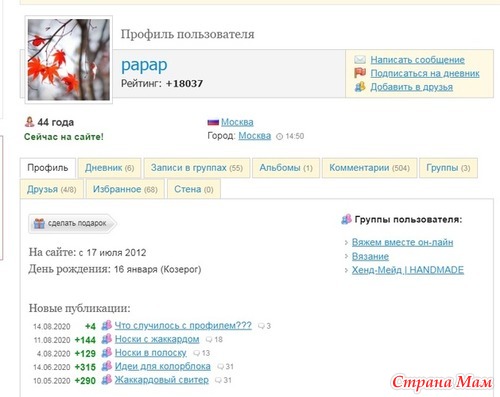500x397 pixels.
Task: Click the maple leaves profile avatar
Action: [x=69, y=60]
